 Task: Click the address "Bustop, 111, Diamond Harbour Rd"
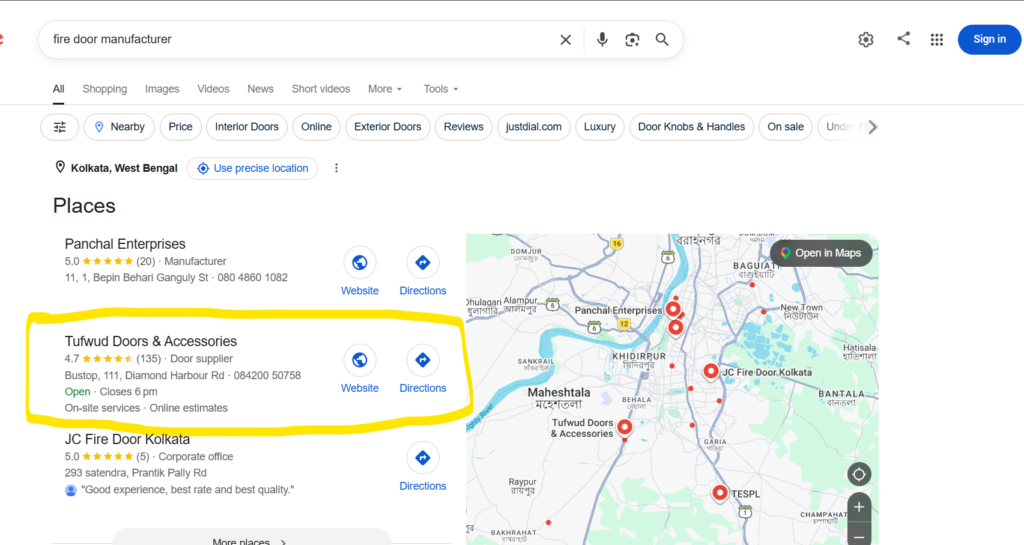(144, 375)
